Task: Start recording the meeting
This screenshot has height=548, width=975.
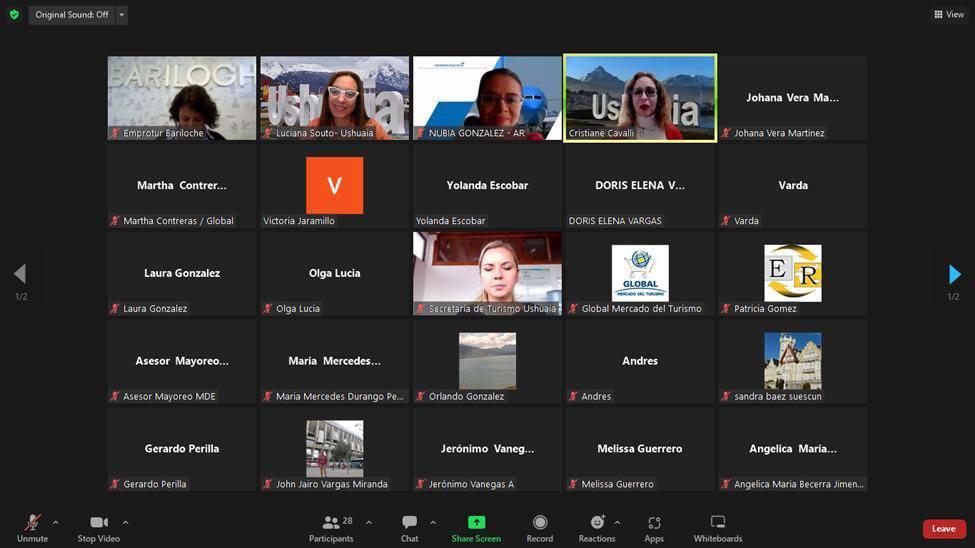Action: 540,528
